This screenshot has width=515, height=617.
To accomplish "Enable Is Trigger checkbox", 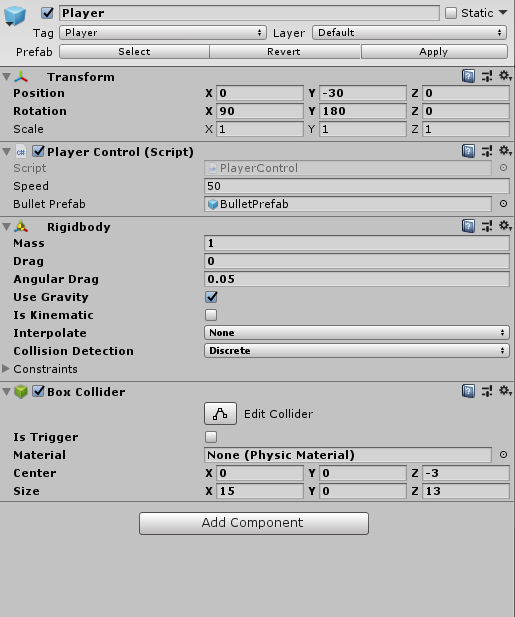I will [x=211, y=437].
